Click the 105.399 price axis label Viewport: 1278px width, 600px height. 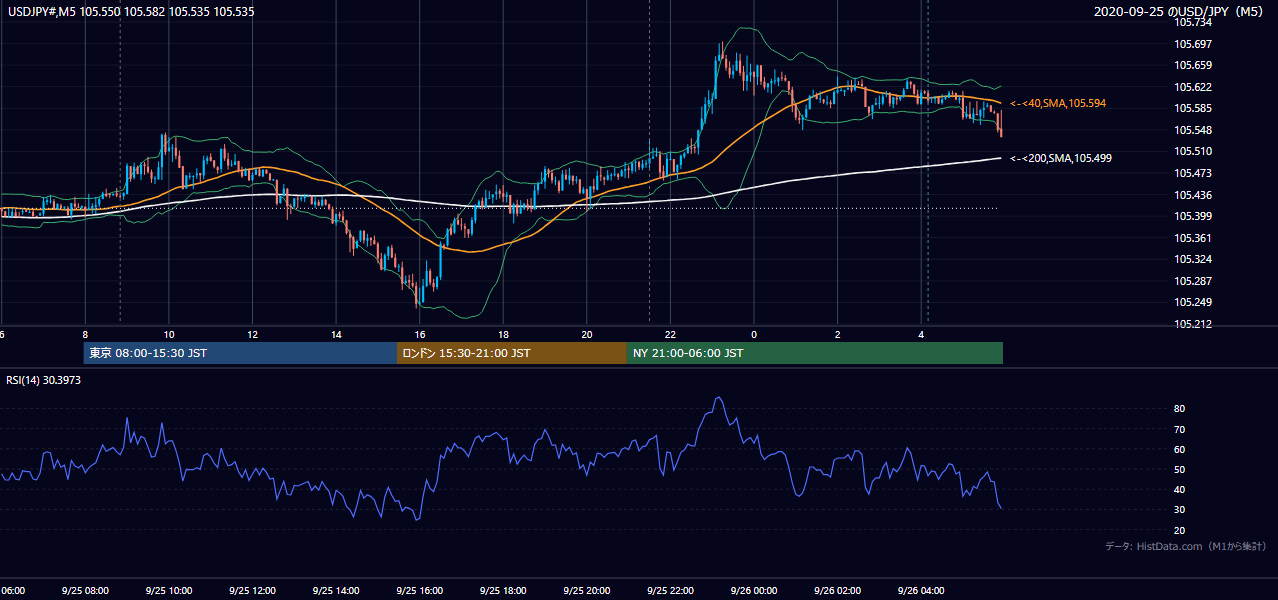pyautogui.click(x=1194, y=216)
